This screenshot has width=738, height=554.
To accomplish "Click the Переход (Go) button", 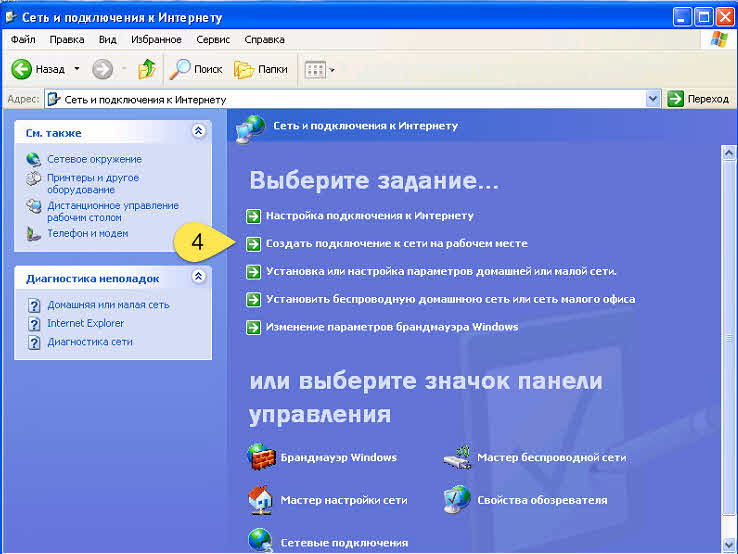I will click(x=698, y=99).
